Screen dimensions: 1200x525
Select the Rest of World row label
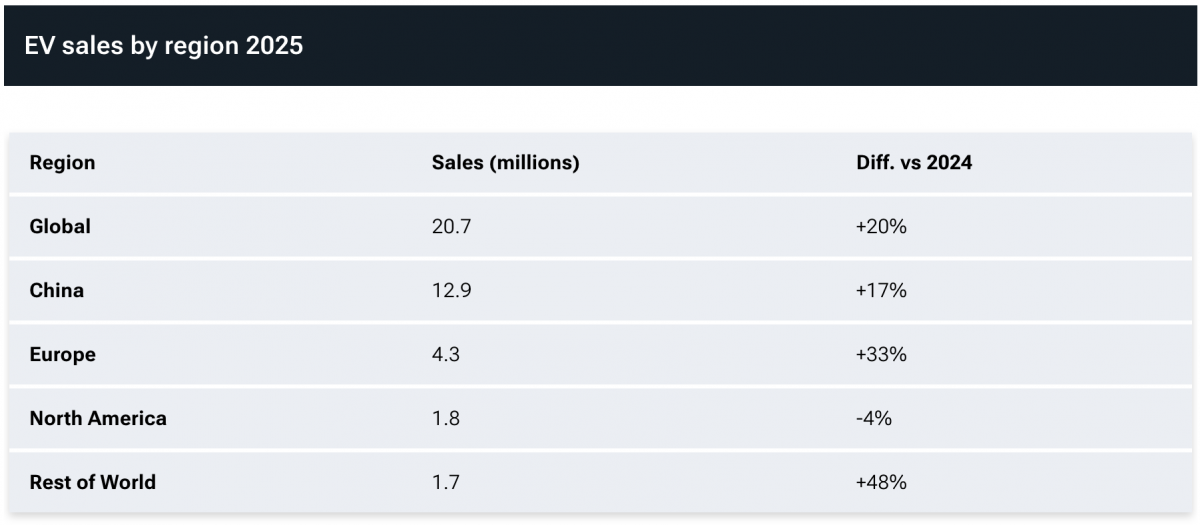tap(93, 483)
